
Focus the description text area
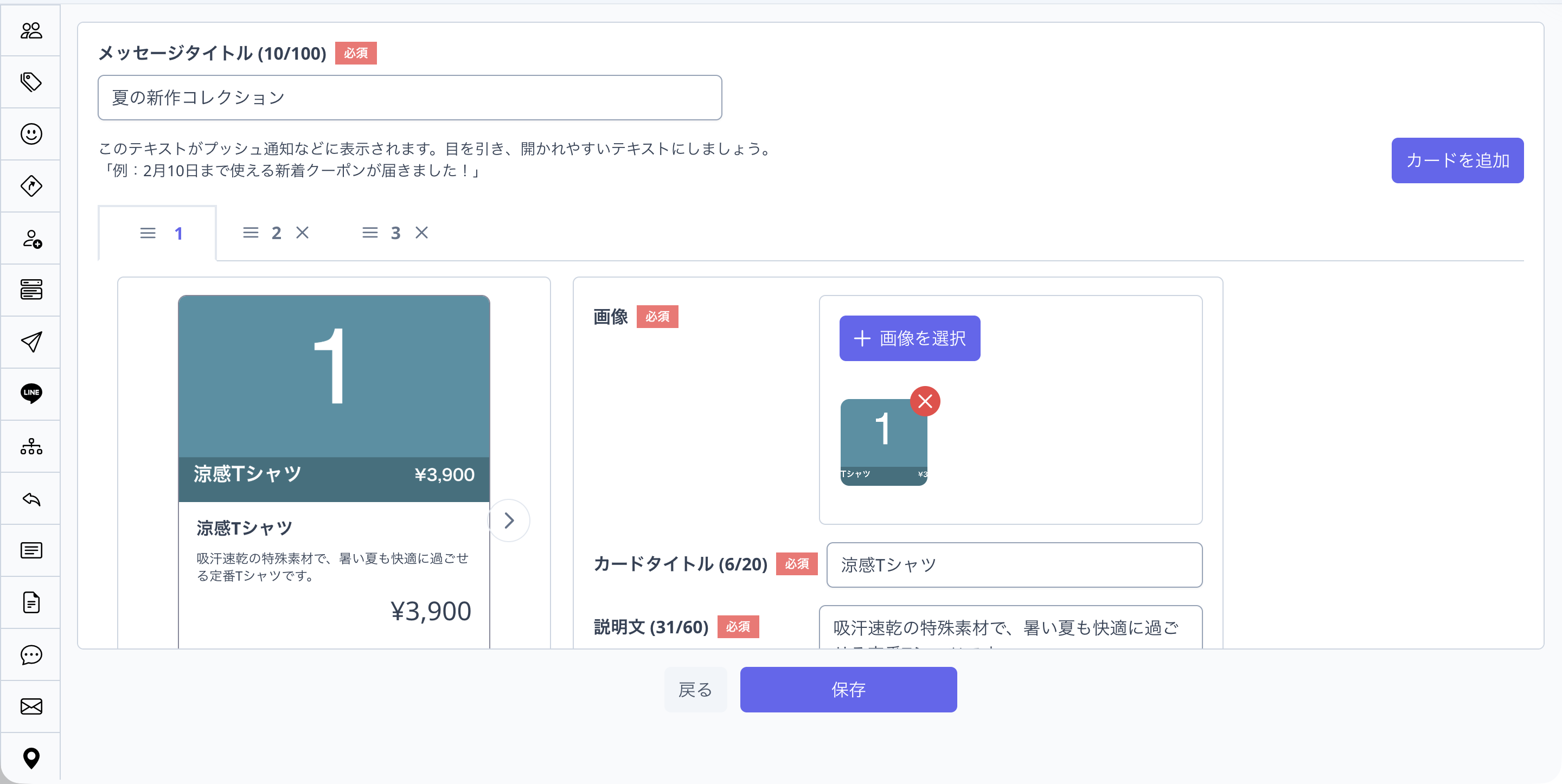coord(1010,627)
